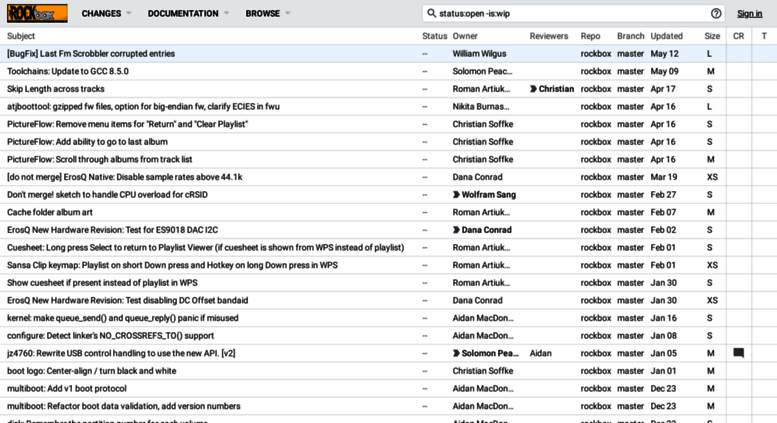Click reviewer Christian in Skip Length row

(x=556, y=89)
